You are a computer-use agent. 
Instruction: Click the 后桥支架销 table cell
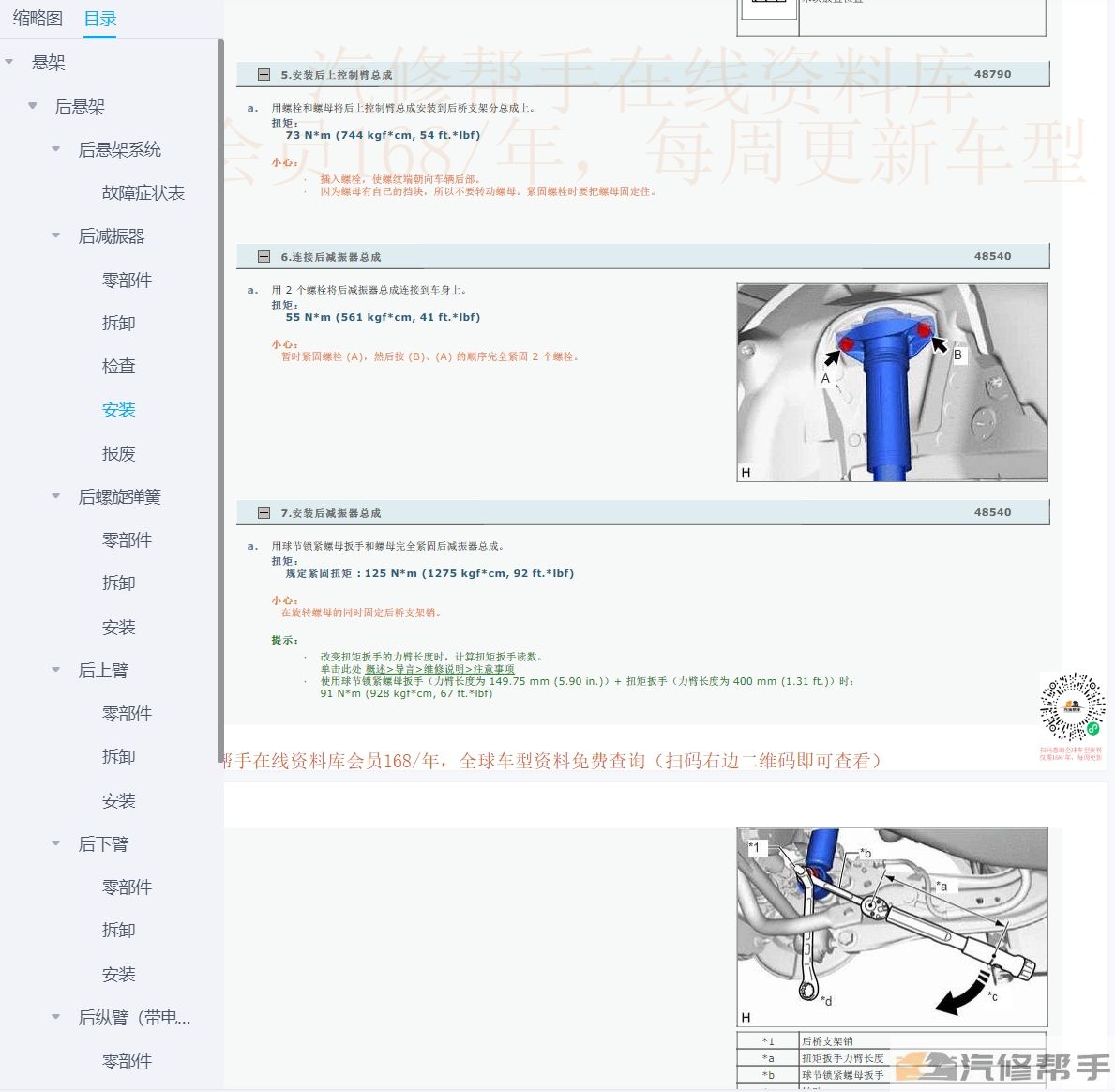[x=923, y=1041]
